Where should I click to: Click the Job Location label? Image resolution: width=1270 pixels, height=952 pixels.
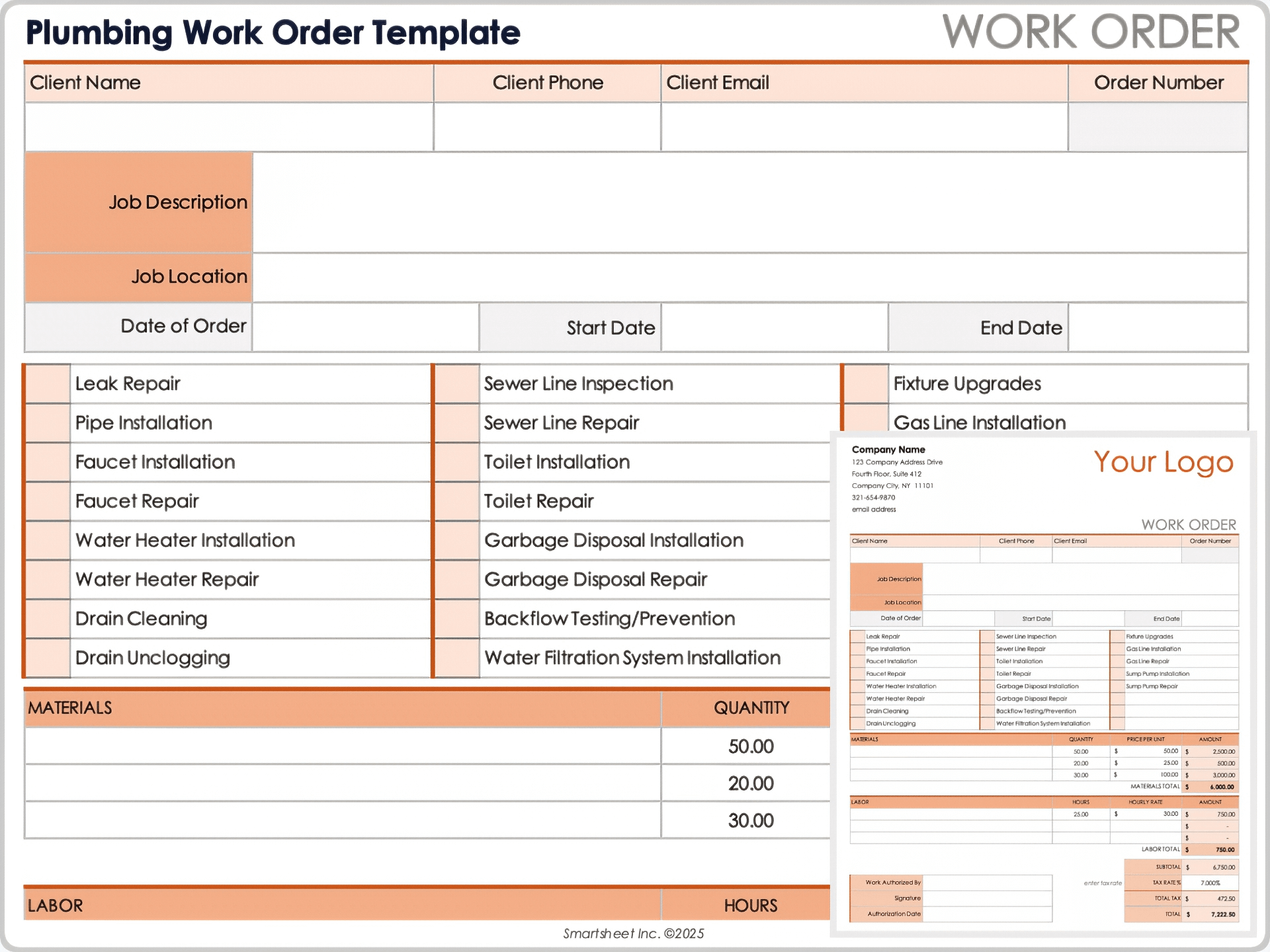[x=139, y=277]
